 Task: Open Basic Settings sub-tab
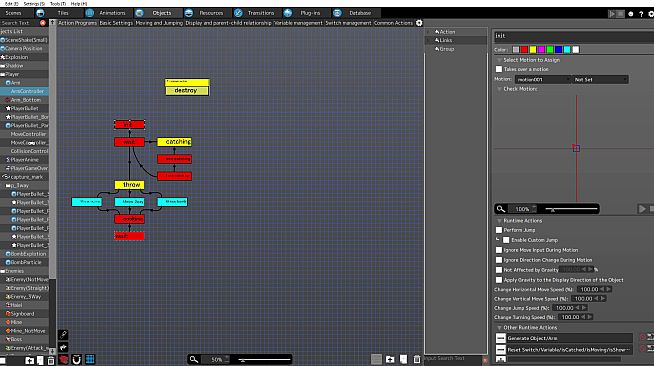pyautogui.click(x=116, y=23)
